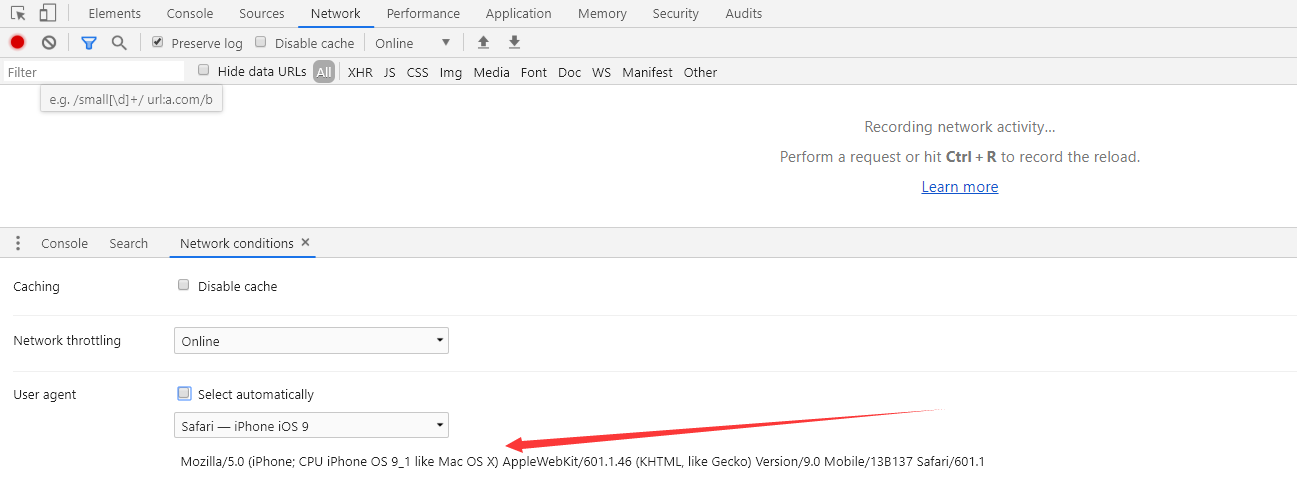
Task: Close the Network conditions tab
Action: click(x=305, y=243)
